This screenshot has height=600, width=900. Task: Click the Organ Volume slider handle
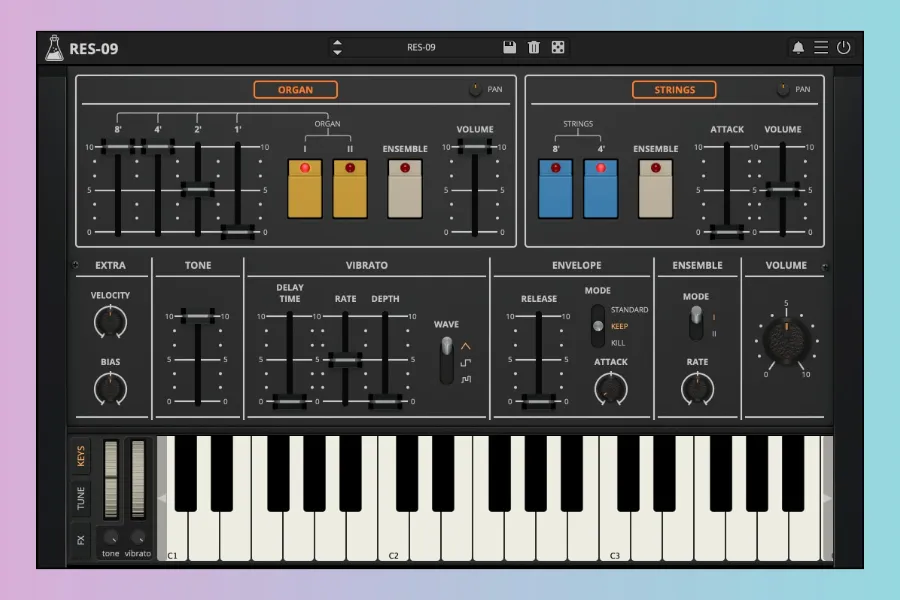click(x=475, y=147)
